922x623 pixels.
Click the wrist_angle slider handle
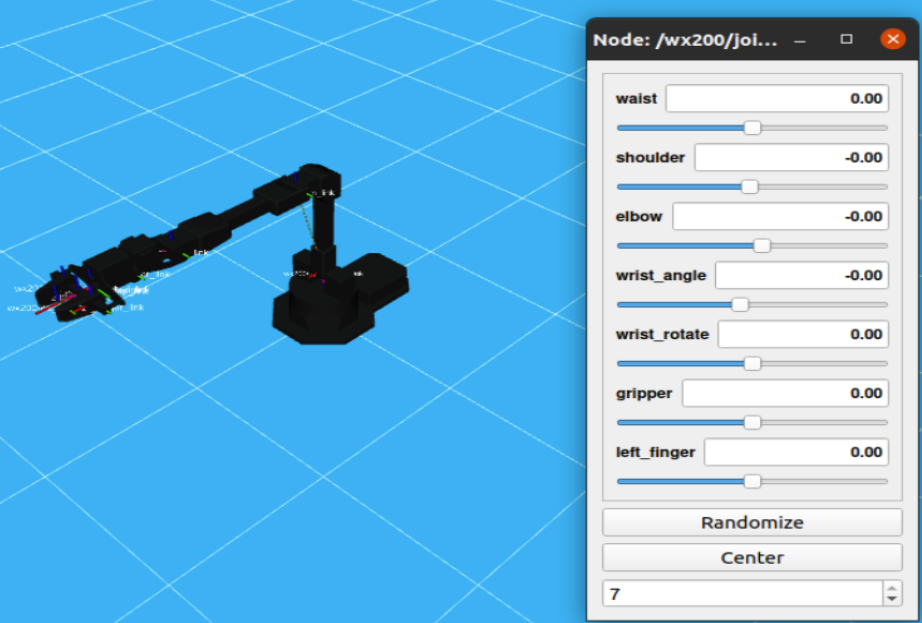click(740, 304)
